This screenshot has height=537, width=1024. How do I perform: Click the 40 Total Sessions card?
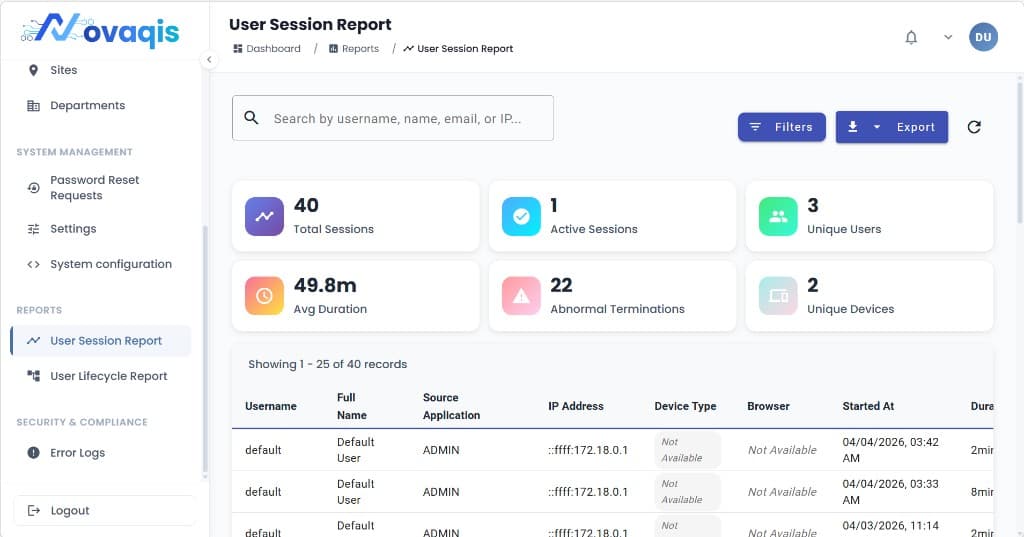(x=355, y=216)
